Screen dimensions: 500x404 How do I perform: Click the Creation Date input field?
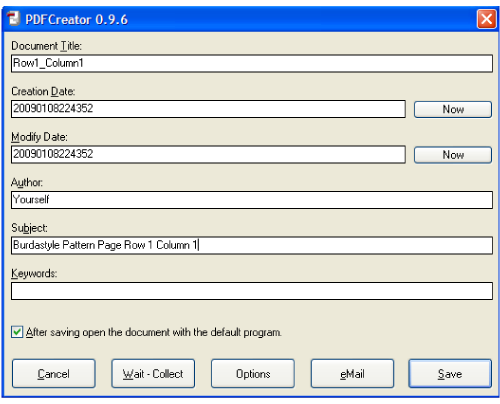[x=208, y=109]
